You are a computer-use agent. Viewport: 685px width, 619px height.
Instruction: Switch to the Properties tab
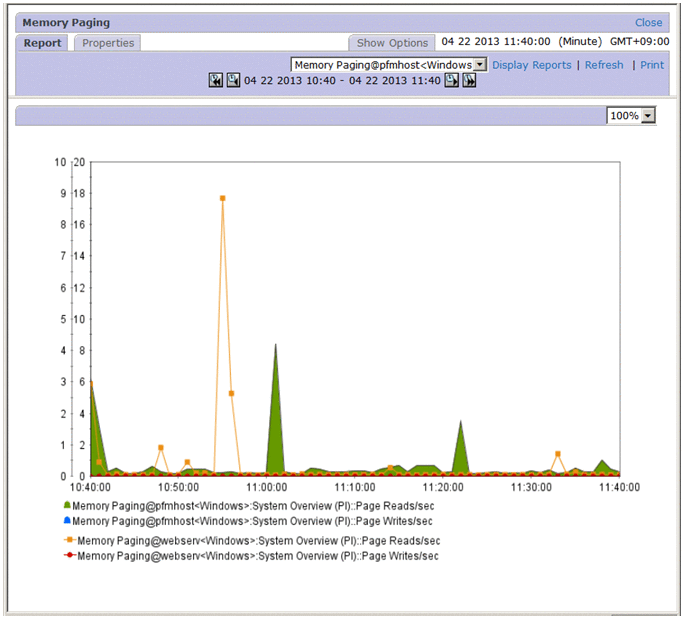point(108,43)
